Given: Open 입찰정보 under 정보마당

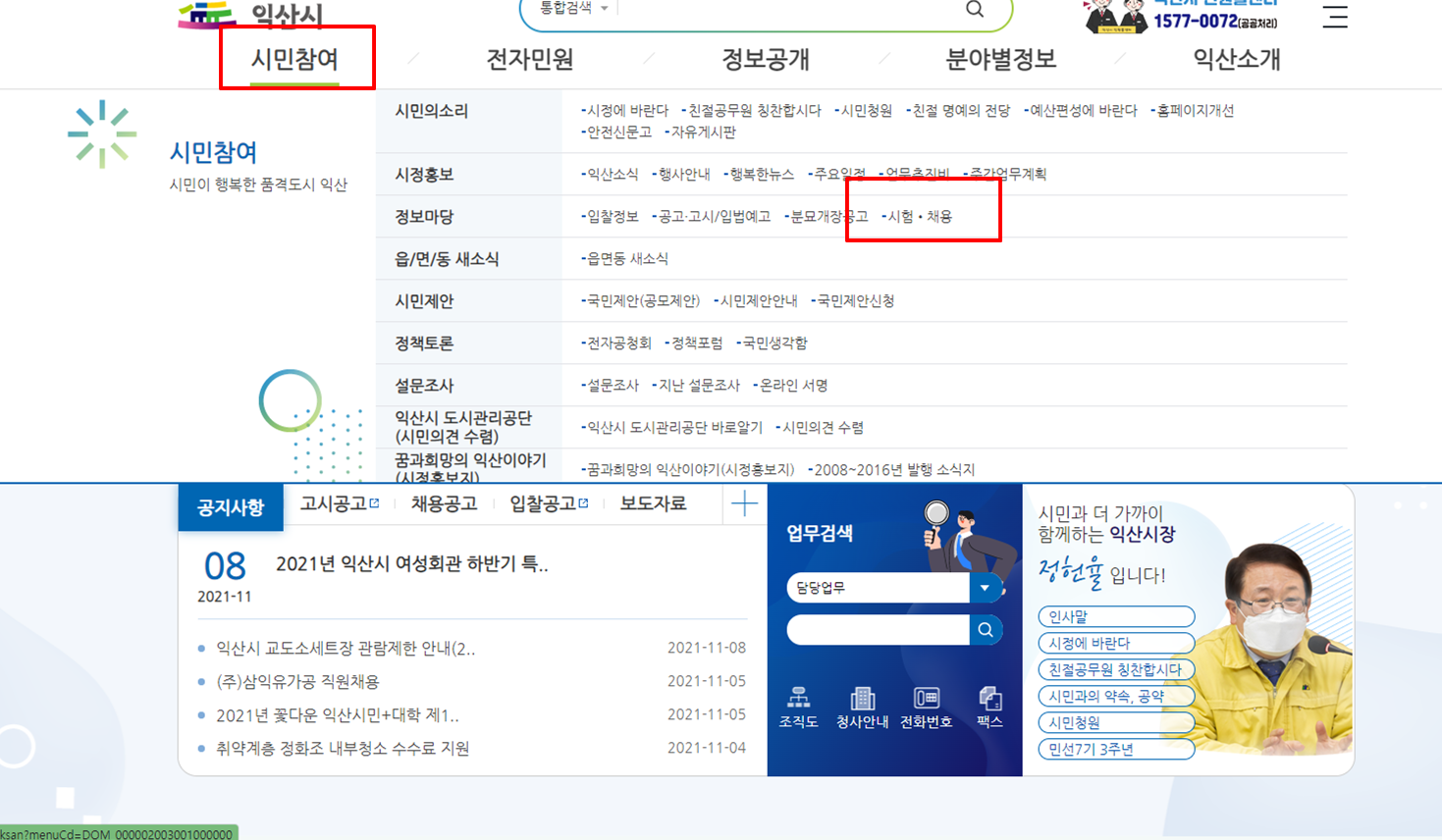Looking at the screenshot, I should tap(610, 217).
